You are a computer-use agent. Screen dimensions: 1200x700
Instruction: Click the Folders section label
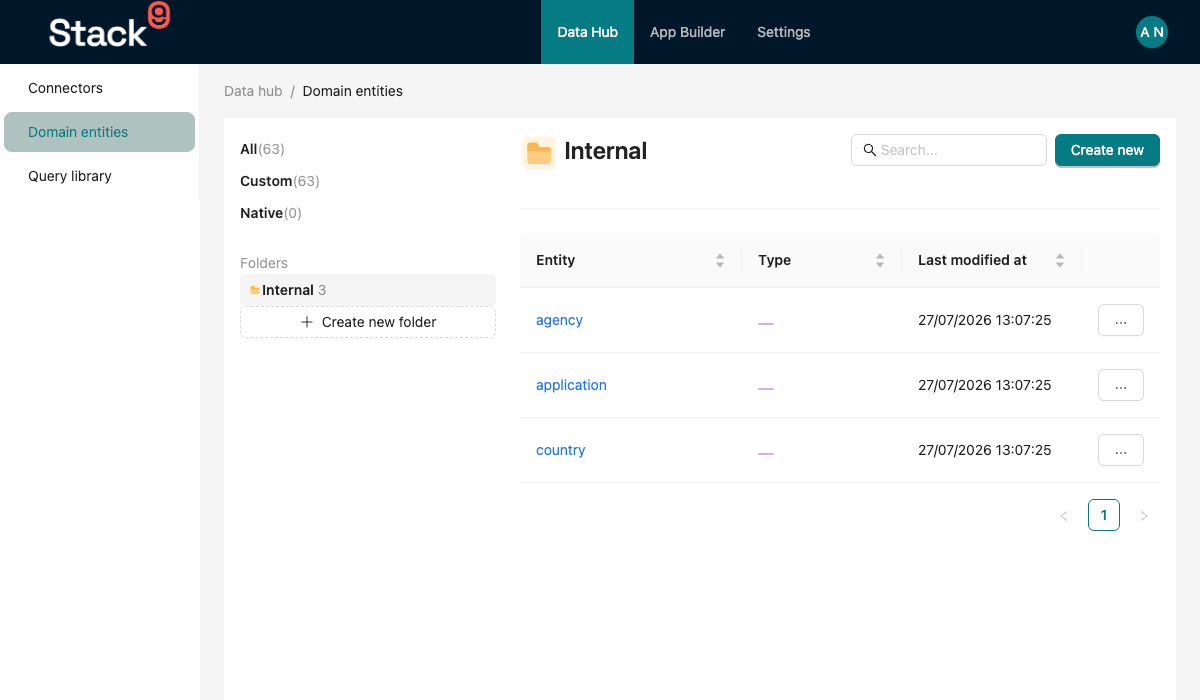tap(264, 263)
